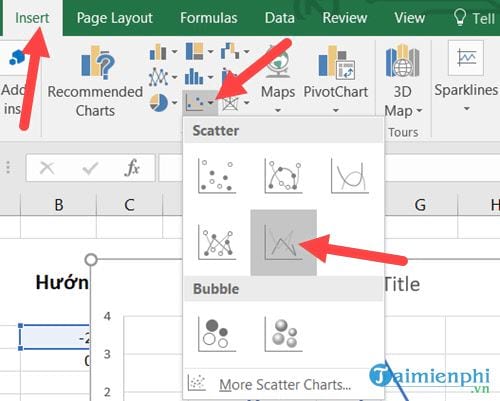Expand the waterfall chart dropdown arrow

(246, 52)
